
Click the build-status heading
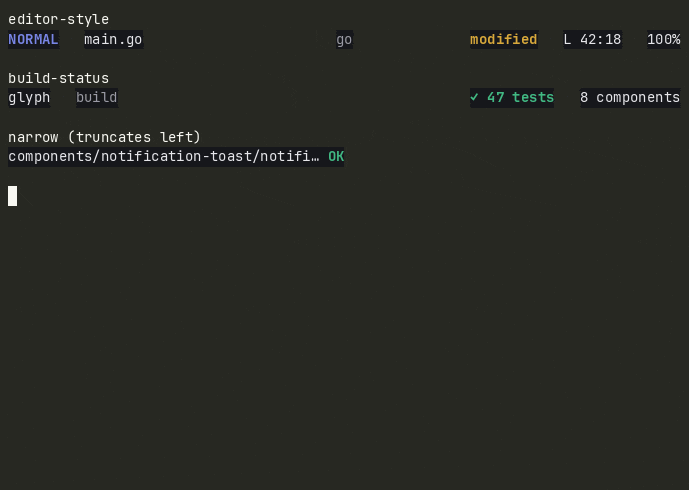tap(58, 78)
